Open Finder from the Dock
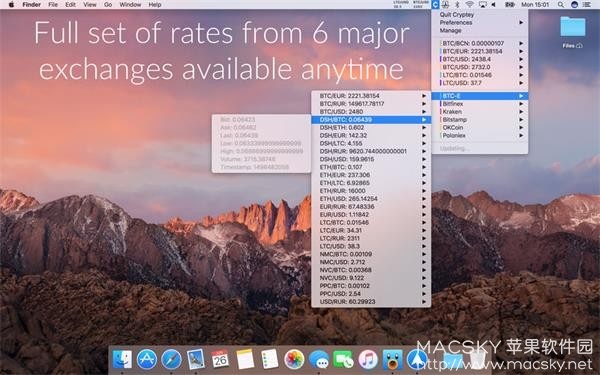This screenshot has height=375, width=600. pyautogui.click(x=122, y=360)
